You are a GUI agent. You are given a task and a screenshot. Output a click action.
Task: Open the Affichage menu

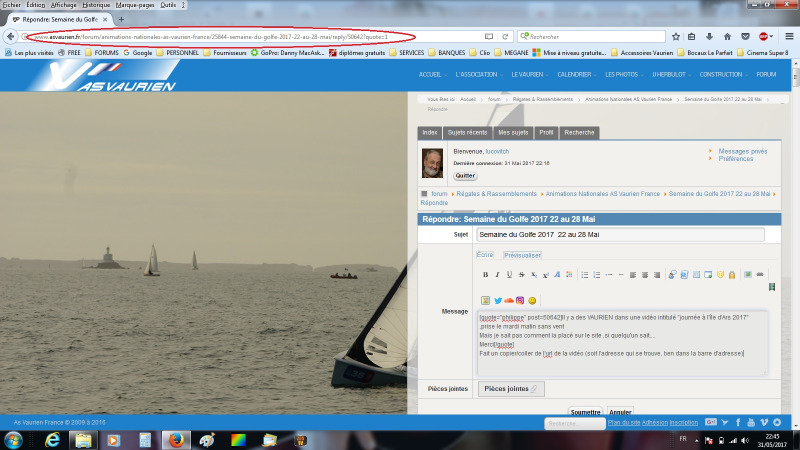coord(63,5)
